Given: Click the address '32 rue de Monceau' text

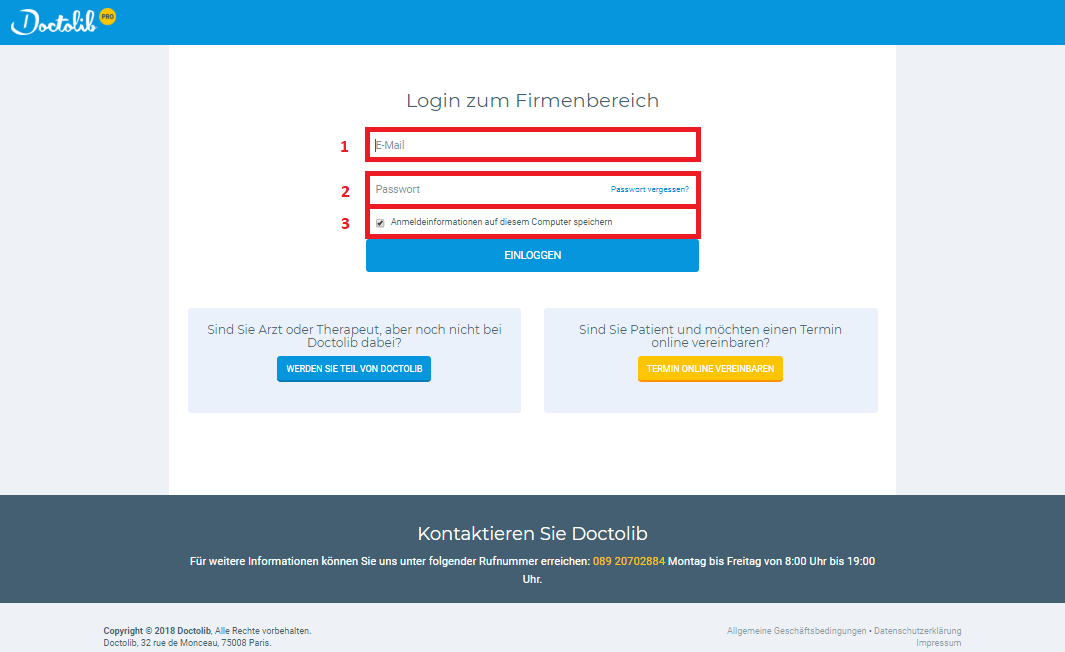Looking at the screenshot, I should coord(179,642).
